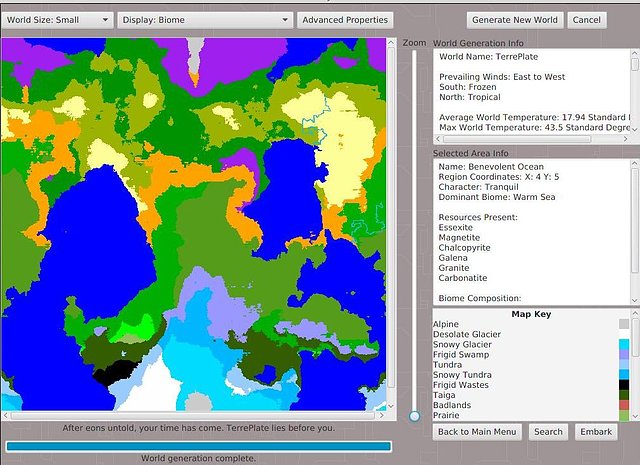
Task: Pick the black Frigid Wastes swatch
Action: click(x=624, y=385)
